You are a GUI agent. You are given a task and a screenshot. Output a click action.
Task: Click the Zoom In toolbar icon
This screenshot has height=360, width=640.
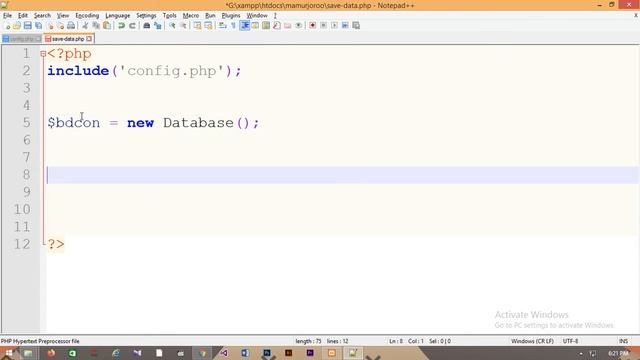[x=172, y=26]
